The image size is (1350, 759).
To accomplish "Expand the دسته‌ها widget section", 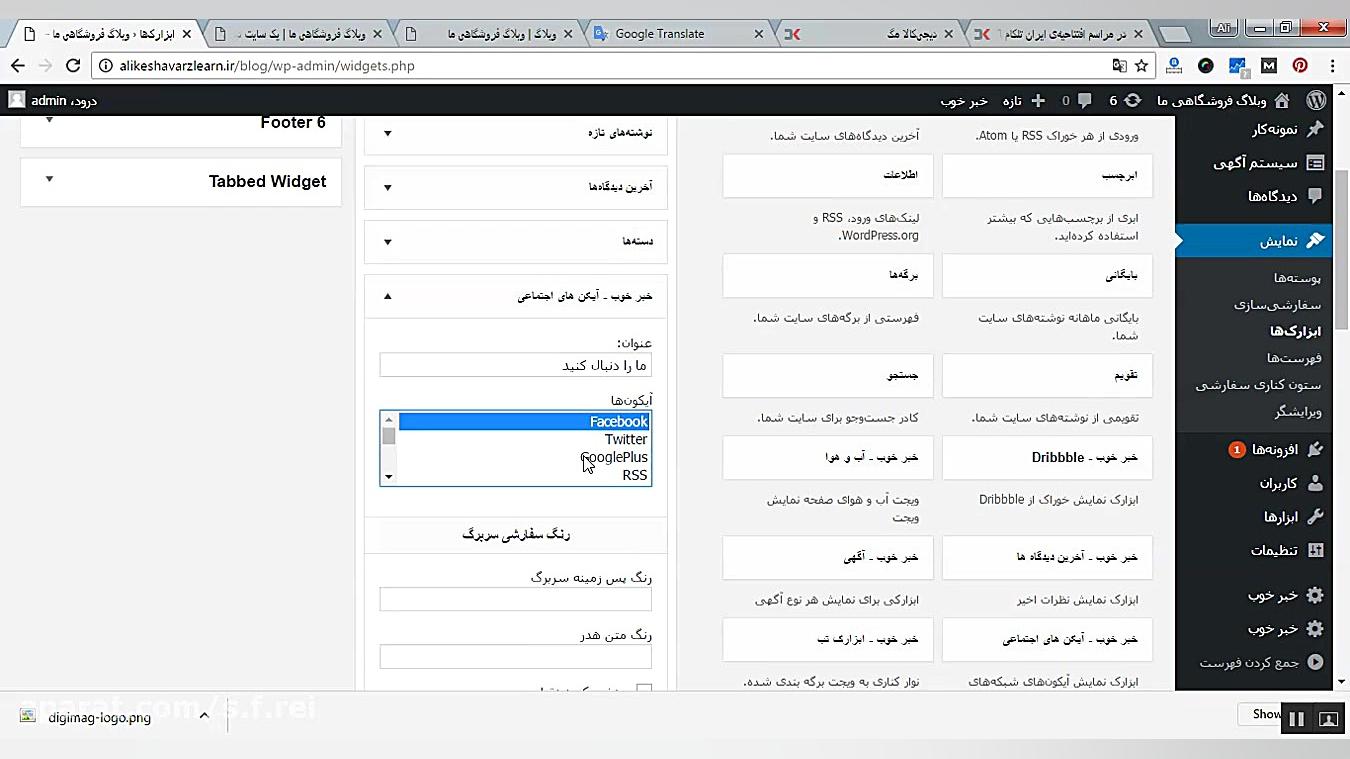I will tap(388, 241).
